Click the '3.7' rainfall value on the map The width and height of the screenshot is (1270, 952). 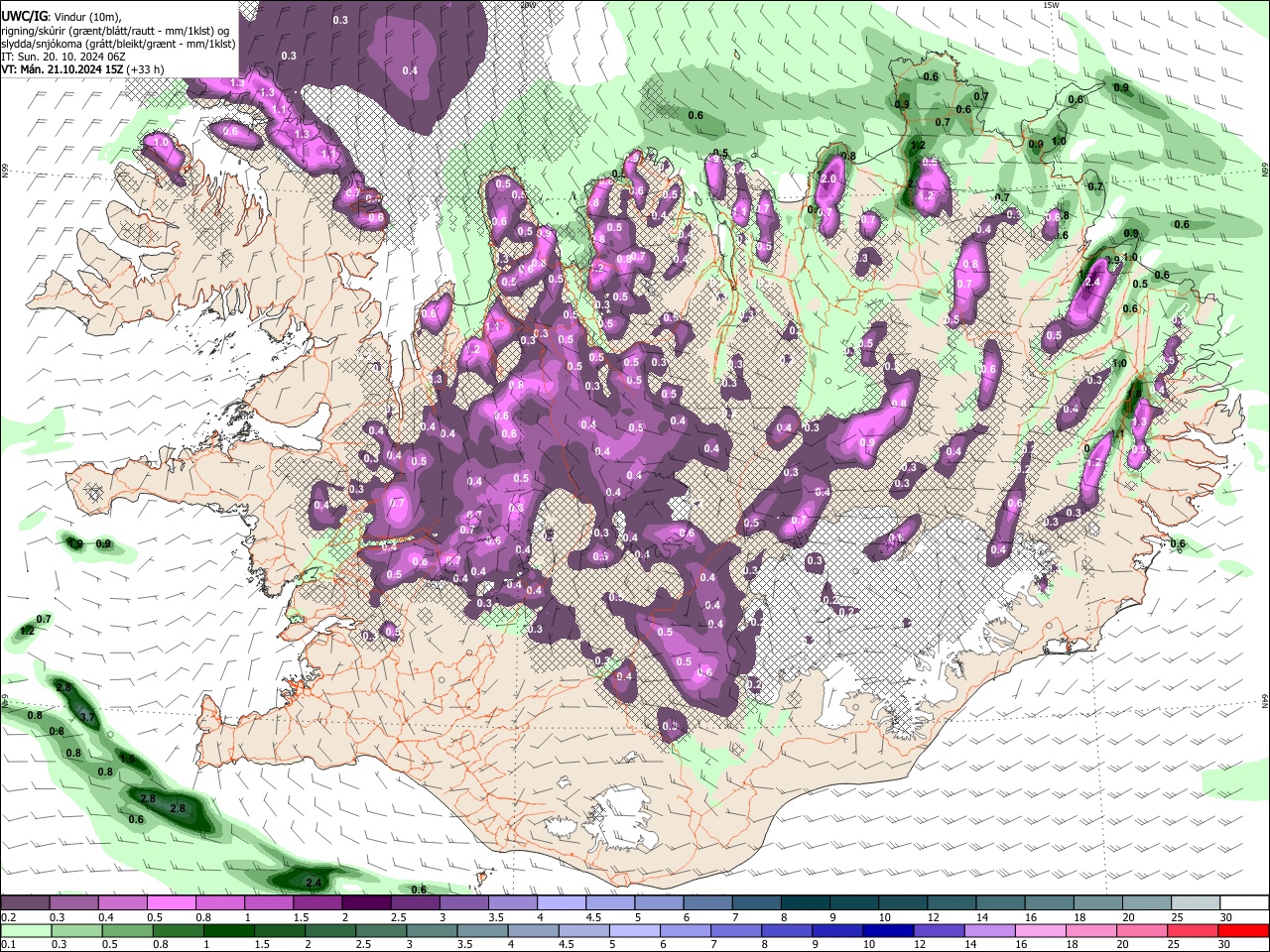[x=86, y=717]
